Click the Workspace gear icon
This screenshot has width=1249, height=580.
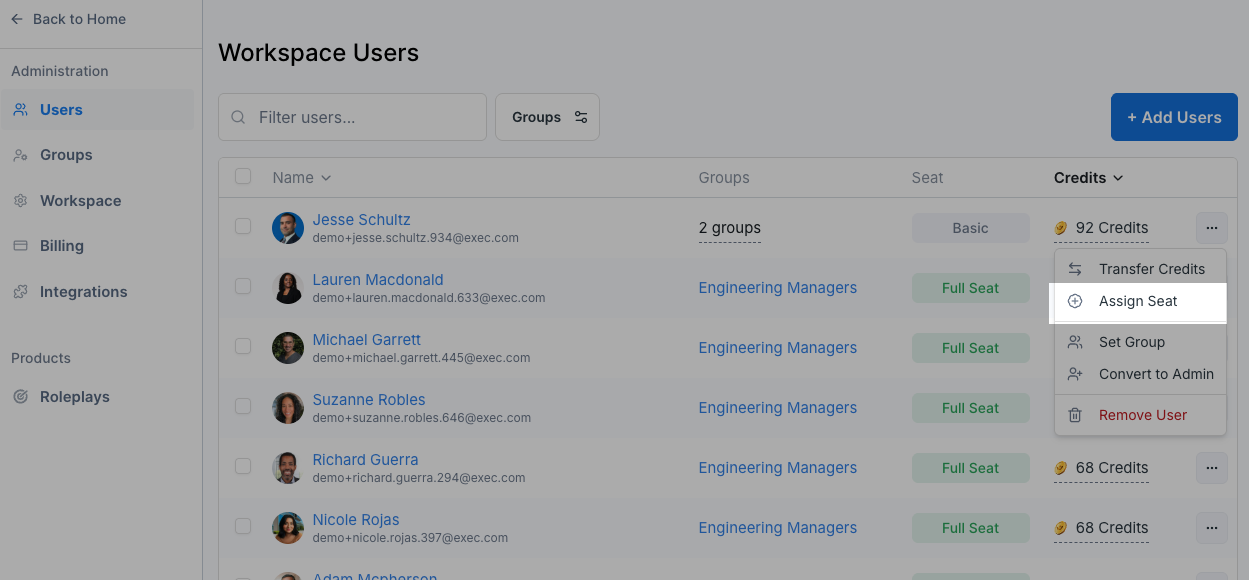point(20,201)
